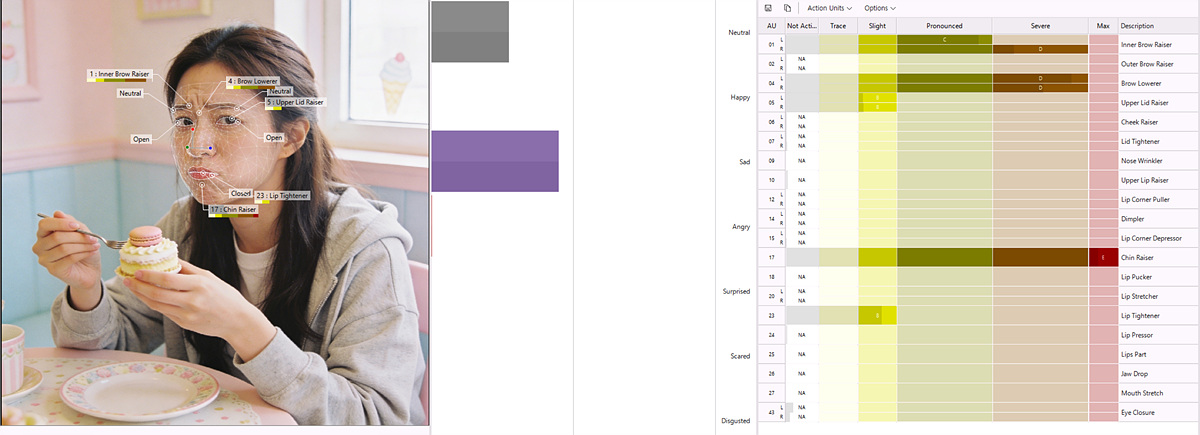Select the Chin Raiser row's red Max cell
This screenshot has width=1200, height=435.
(x=1103, y=257)
